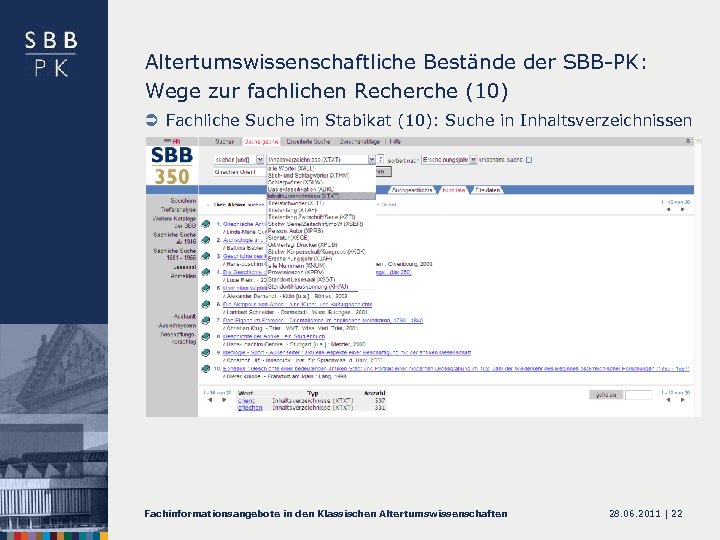
Task: Click the book icon beside result 6
Action: 206,304
